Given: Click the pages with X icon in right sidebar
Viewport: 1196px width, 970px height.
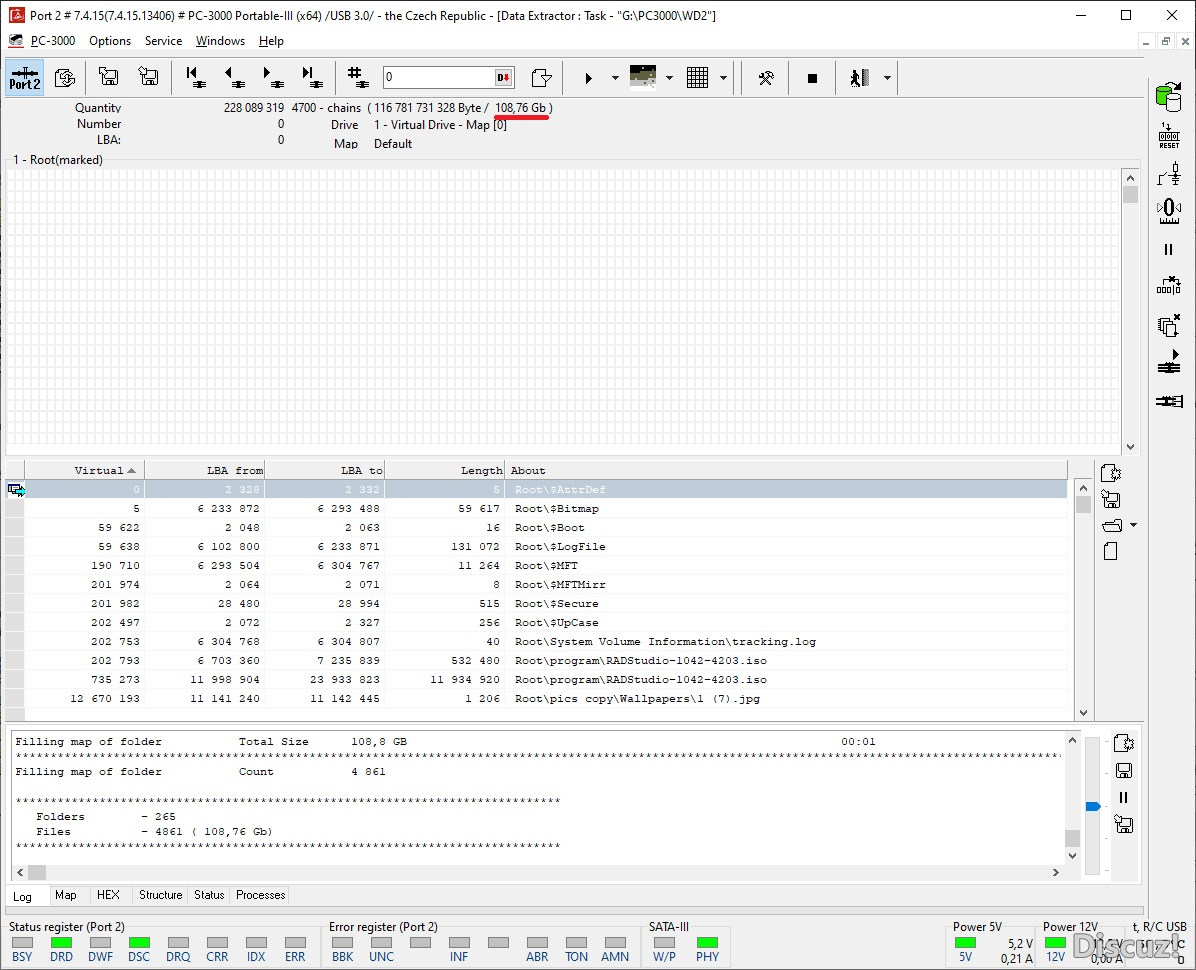Looking at the screenshot, I should pyautogui.click(x=1169, y=325).
